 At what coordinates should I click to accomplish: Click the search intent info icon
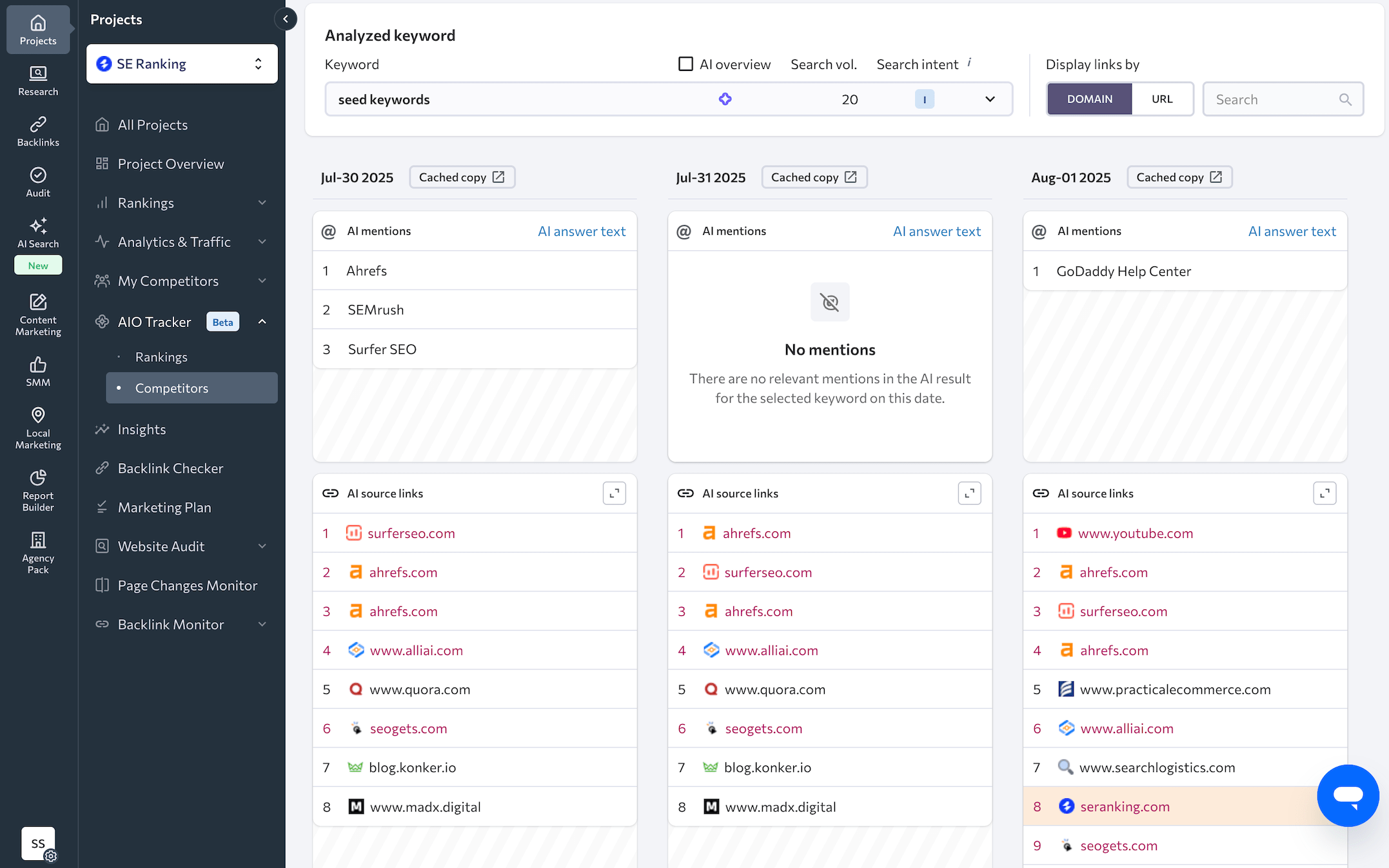[x=969, y=63]
